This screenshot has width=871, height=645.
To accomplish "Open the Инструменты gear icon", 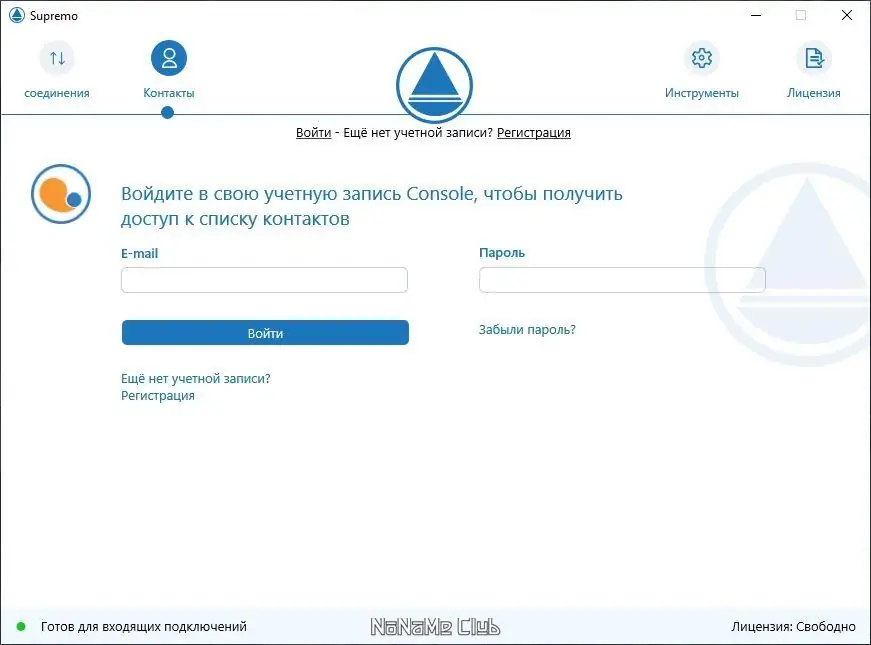I will [702, 58].
